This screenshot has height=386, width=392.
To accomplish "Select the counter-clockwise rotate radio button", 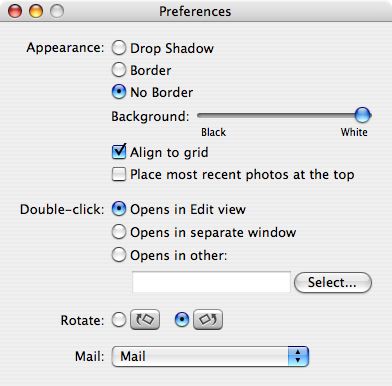I will pyautogui.click(x=119, y=320).
